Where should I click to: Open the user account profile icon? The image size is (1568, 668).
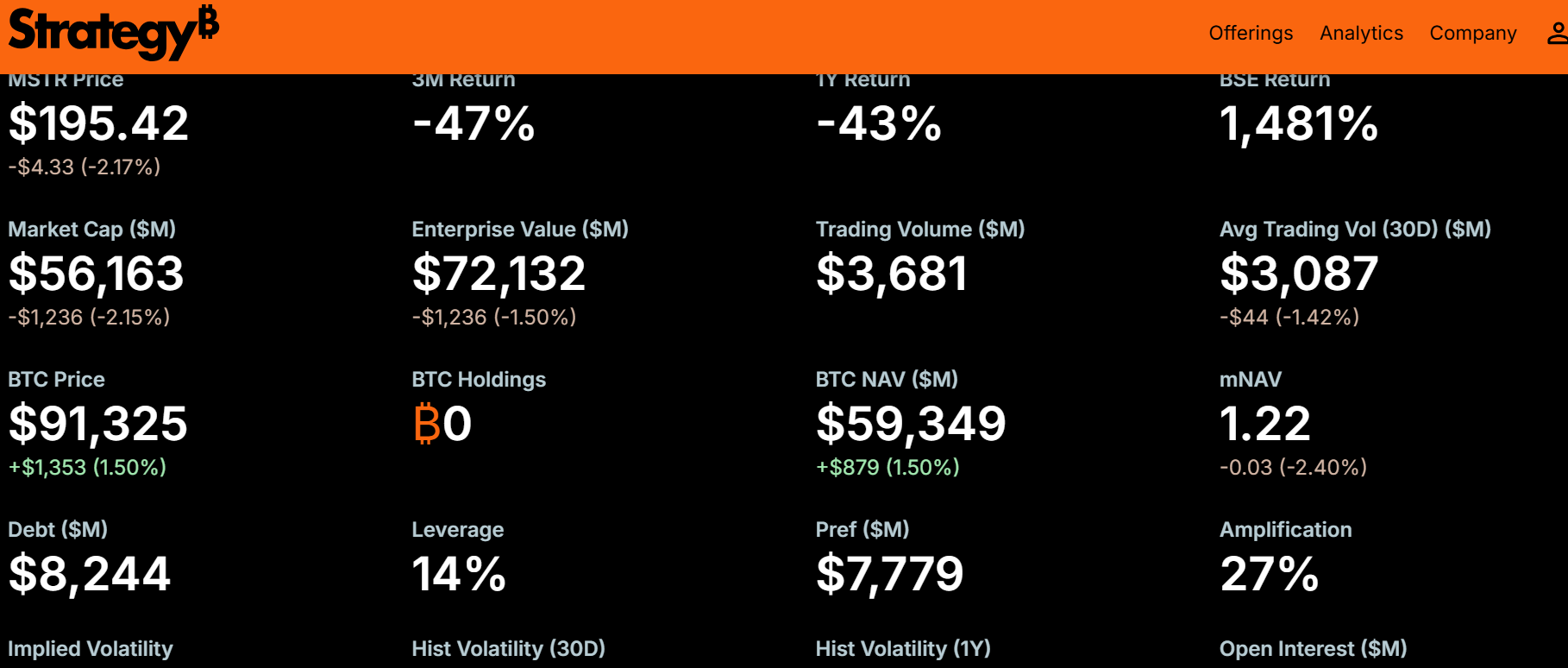[1557, 34]
